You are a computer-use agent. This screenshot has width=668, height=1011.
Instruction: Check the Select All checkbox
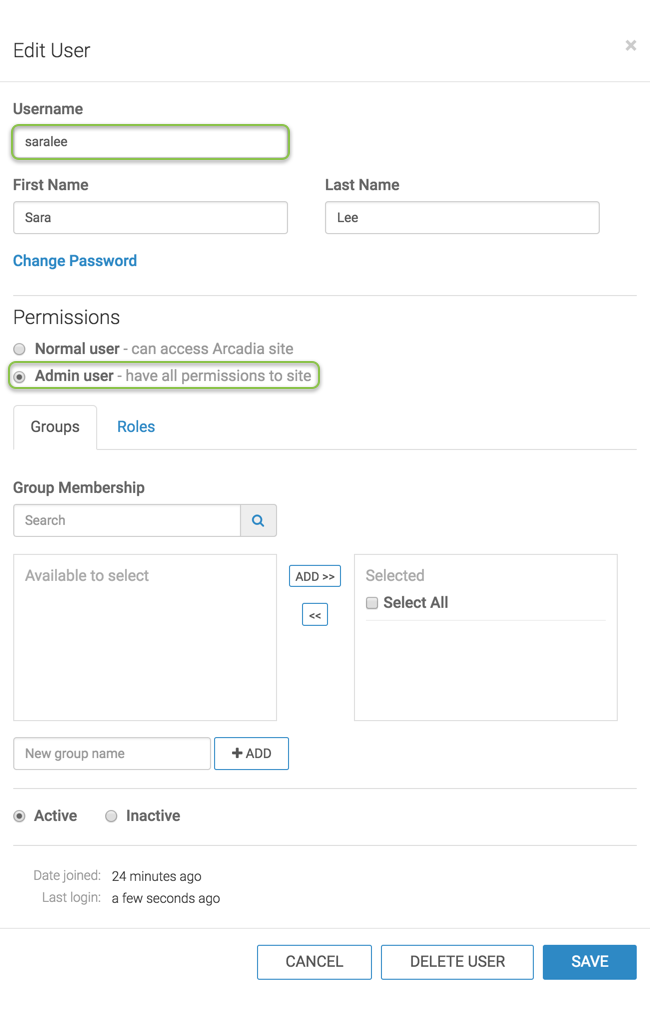pyautogui.click(x=372, y=603)
